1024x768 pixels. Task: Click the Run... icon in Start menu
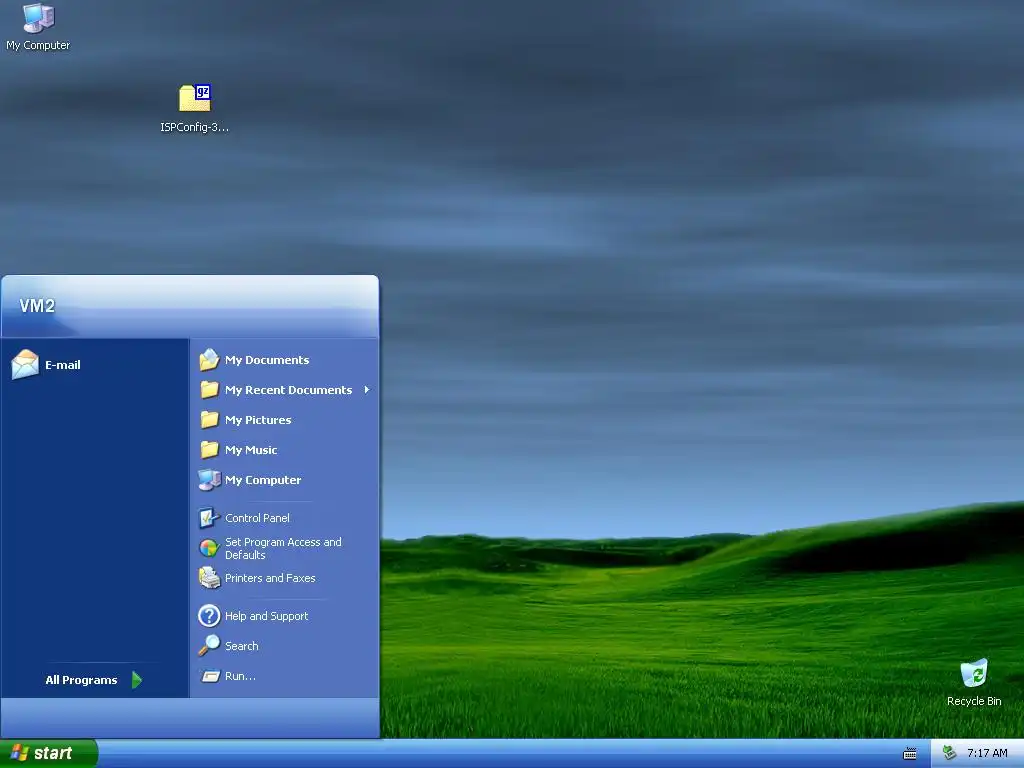point(210,677)
